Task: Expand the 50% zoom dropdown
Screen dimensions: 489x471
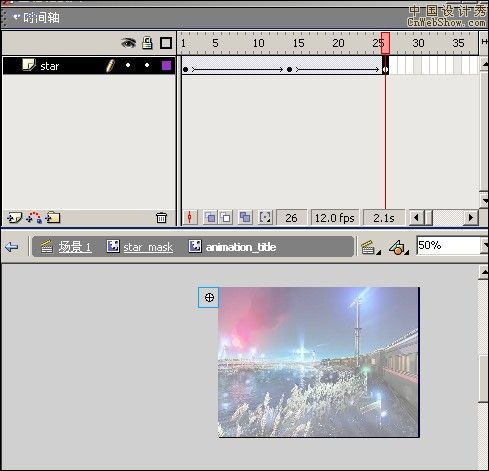Action: pyautogui.click(x=485, y=246)
